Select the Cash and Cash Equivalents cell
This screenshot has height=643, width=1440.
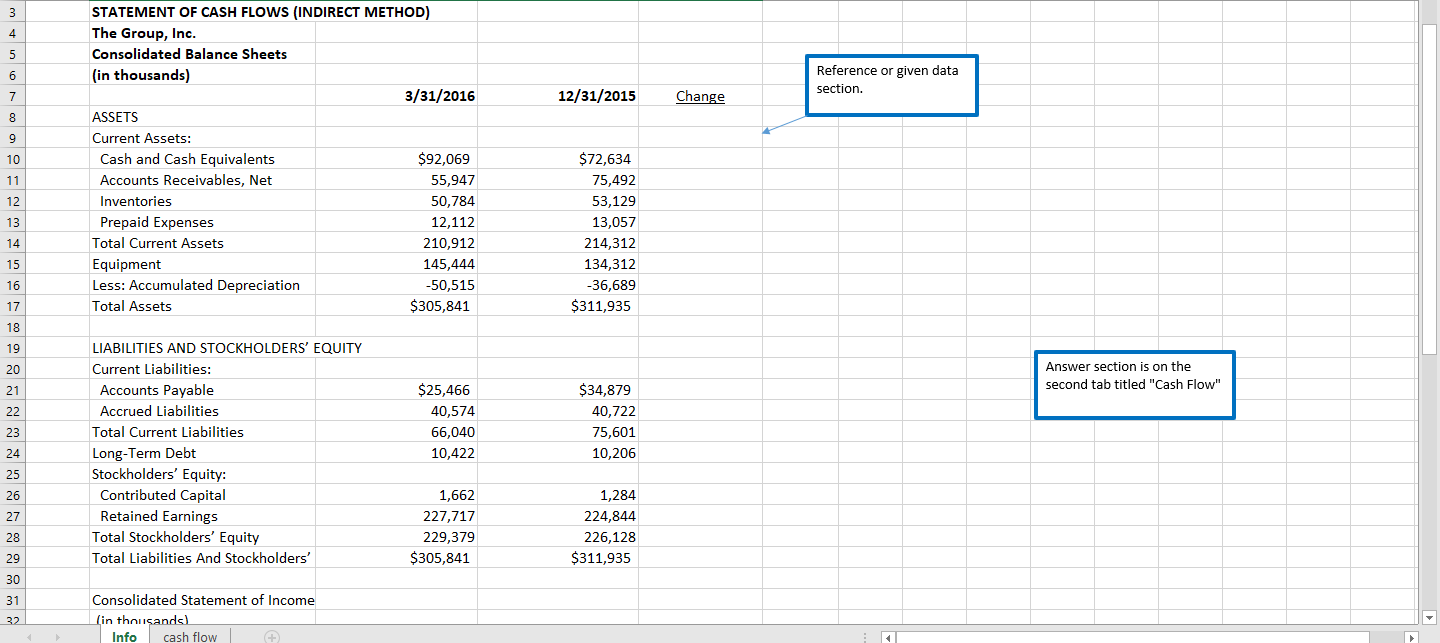pos(187,158)
